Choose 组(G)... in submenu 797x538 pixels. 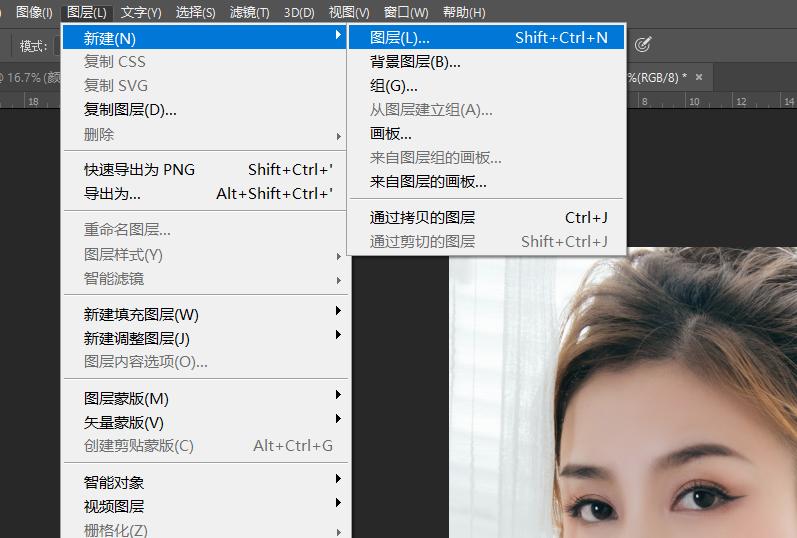pos(486,85)
